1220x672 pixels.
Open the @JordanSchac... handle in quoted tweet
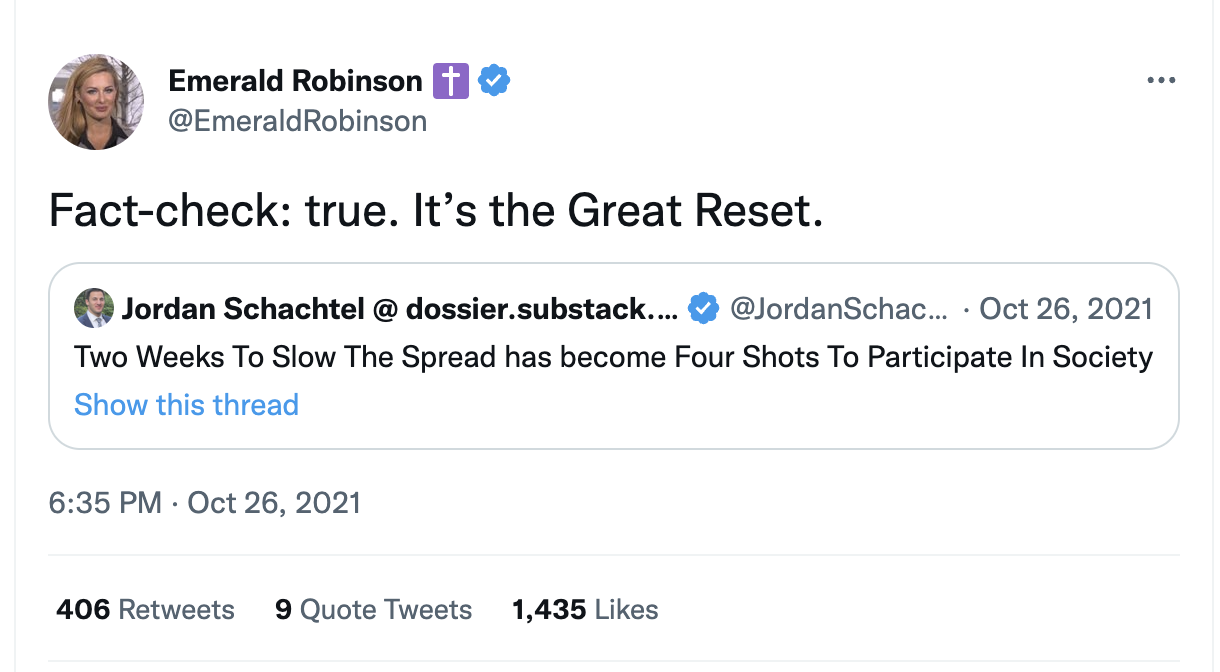[838, 309]
